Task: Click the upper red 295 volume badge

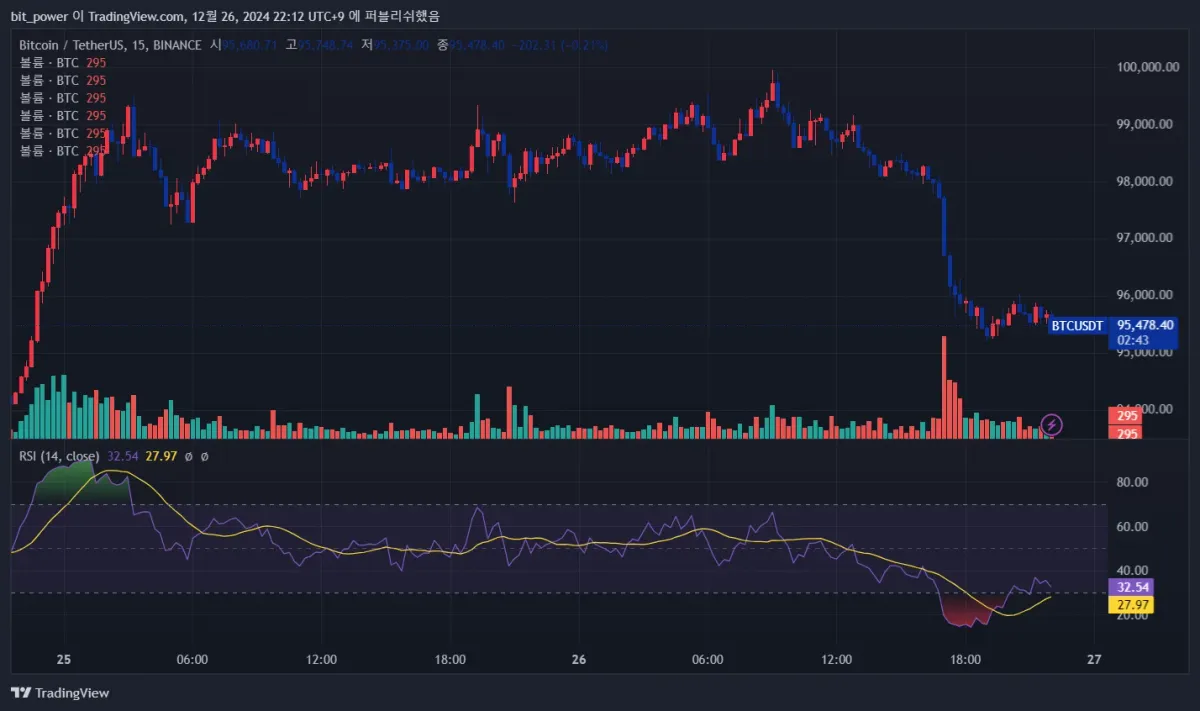Action: click(x=1126, y=416)
